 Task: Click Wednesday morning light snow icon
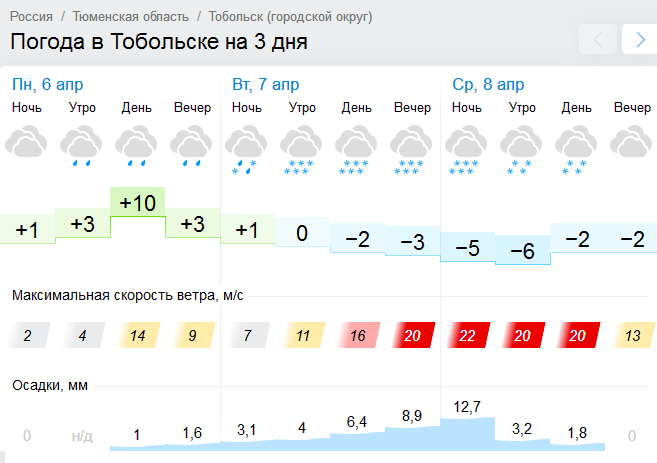click(x=521, y=150)
